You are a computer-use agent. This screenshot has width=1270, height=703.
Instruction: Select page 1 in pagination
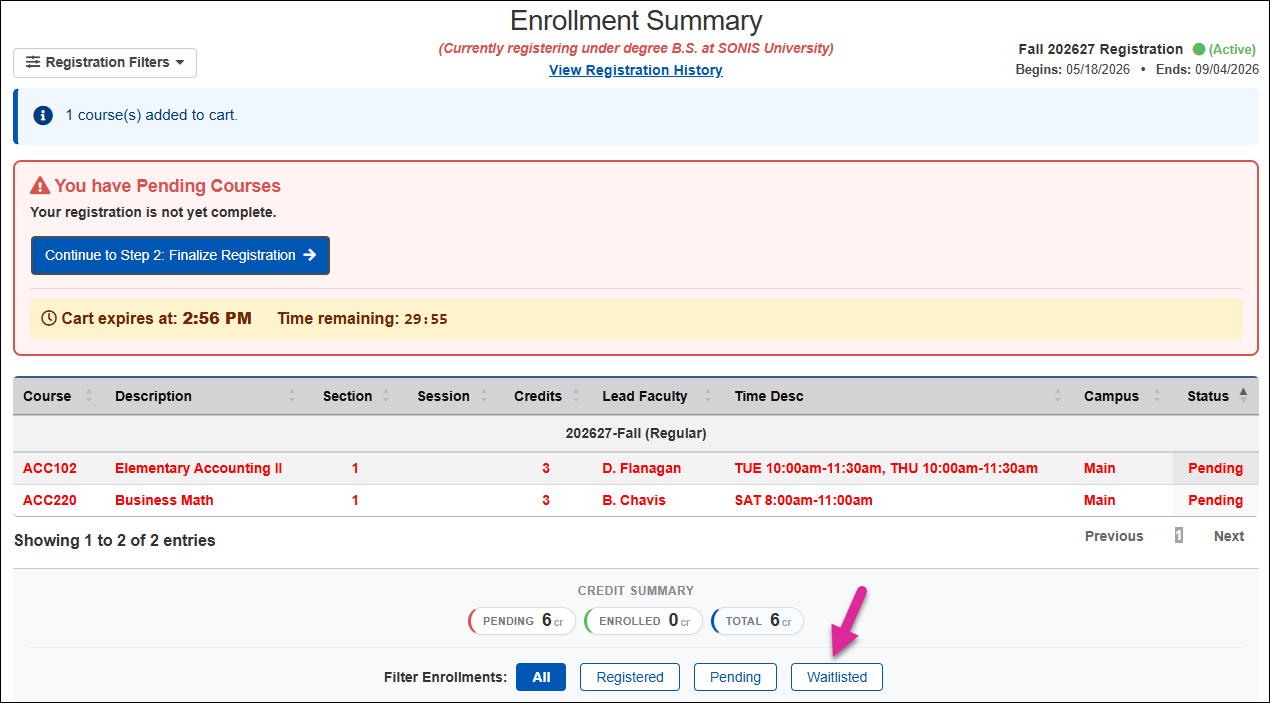point(1179,536)
